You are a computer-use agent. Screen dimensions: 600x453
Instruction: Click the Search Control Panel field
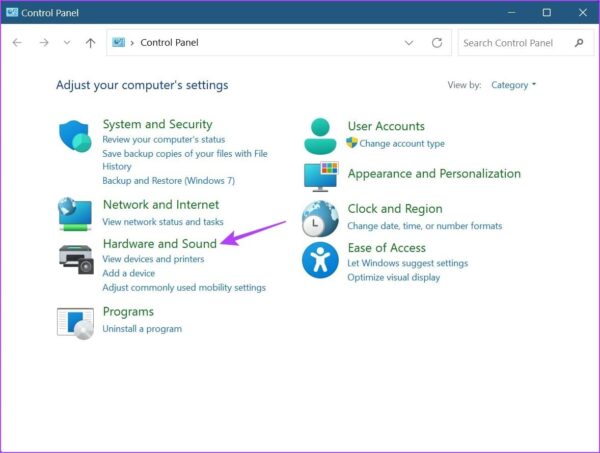tap(515, 43)
